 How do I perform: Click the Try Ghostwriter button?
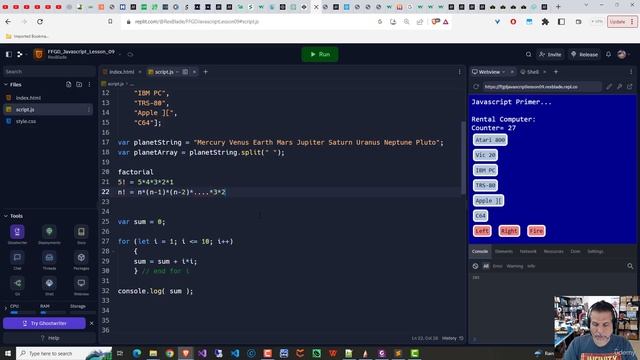[x=44, y=323]
